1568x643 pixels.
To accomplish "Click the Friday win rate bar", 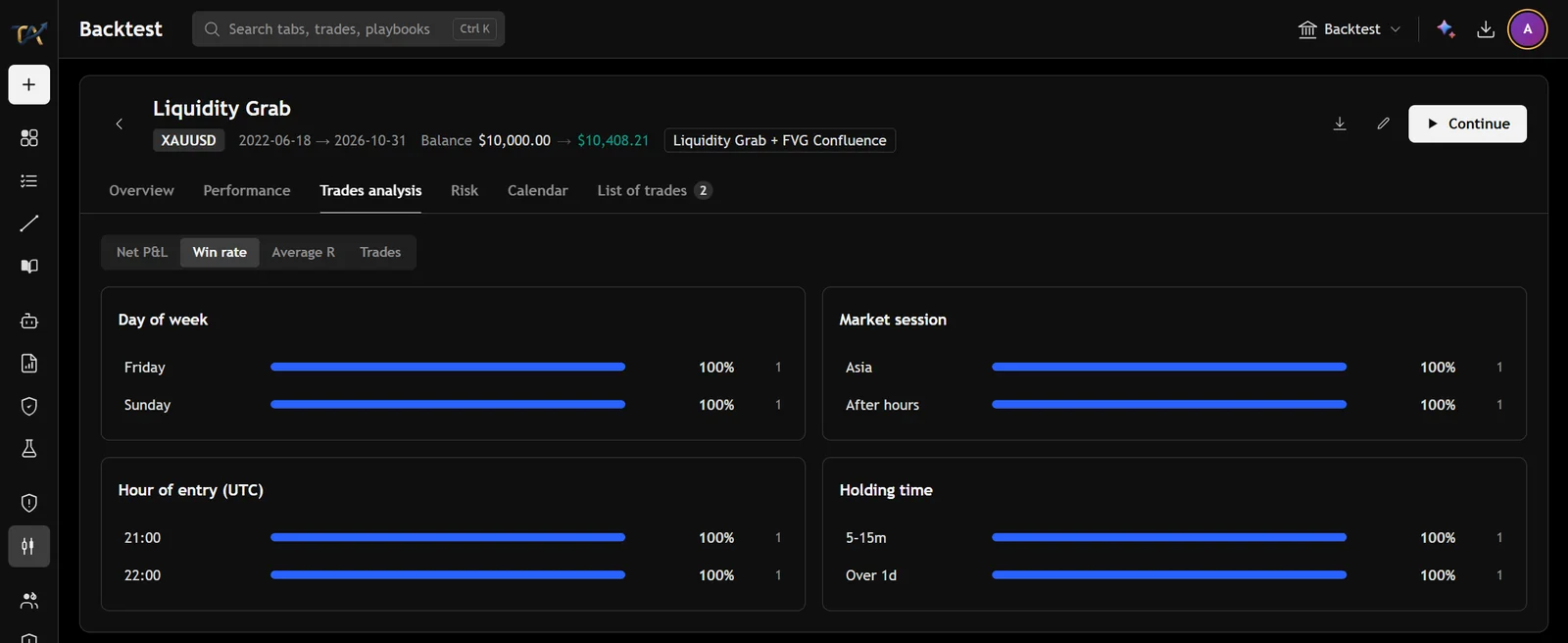I will (x=448, y=367).
